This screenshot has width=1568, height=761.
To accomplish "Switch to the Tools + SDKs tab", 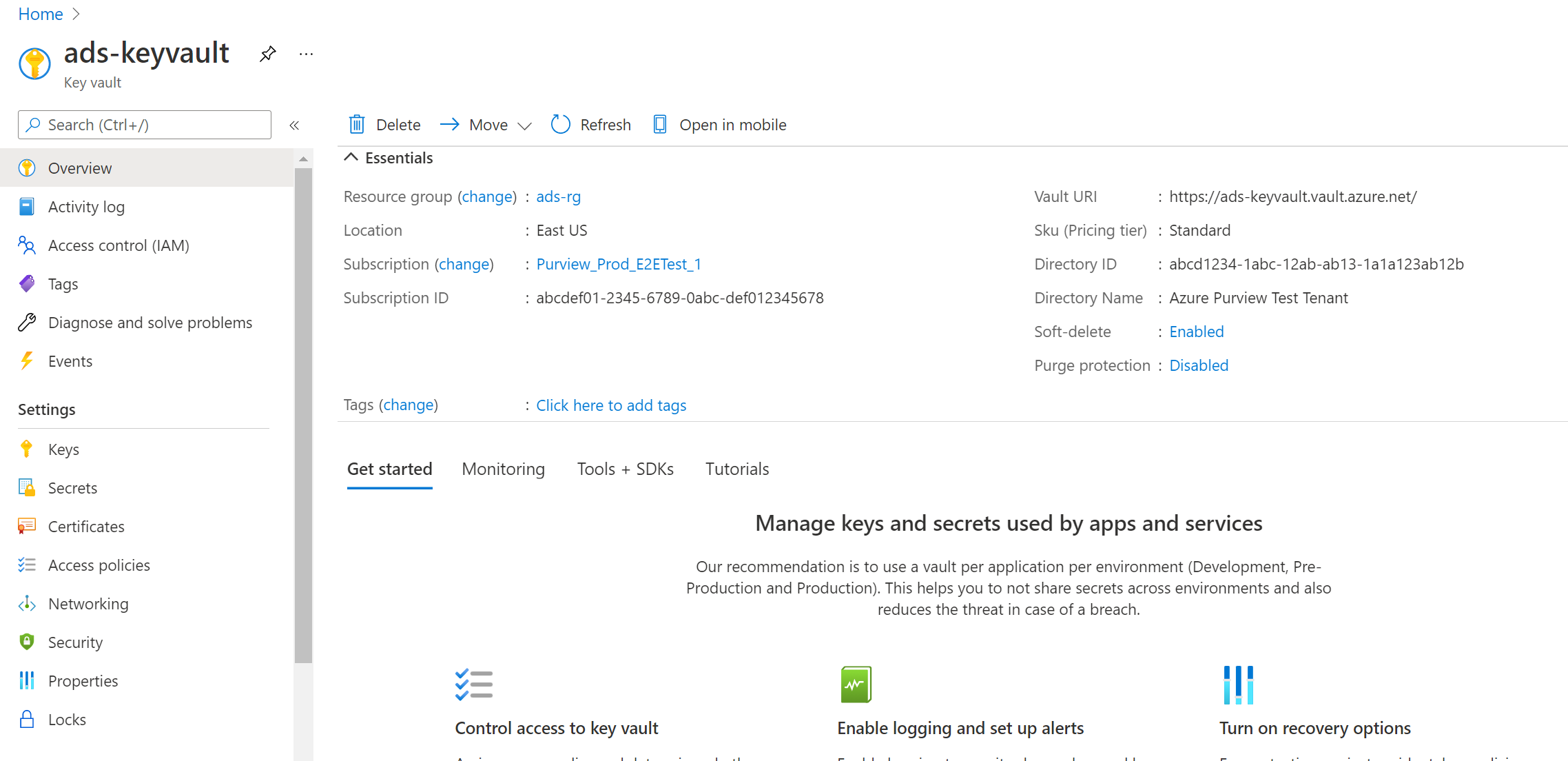I will [x=625, y=469].
